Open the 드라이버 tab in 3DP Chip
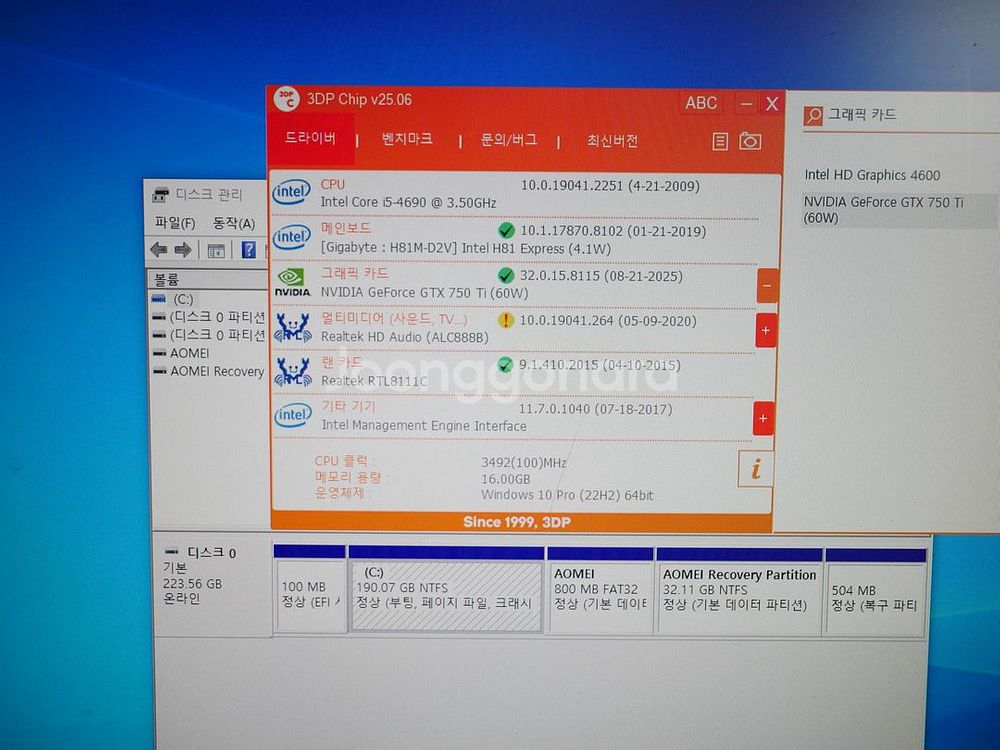 click(x=311, y=139)
